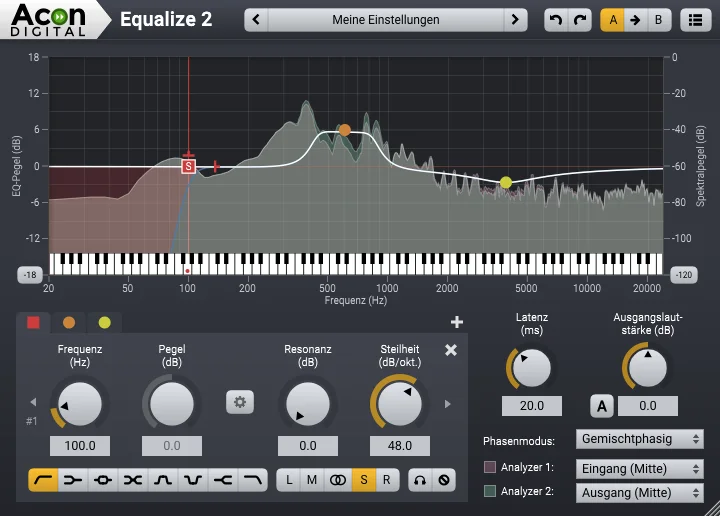Switch to next band using right triangle

click(x=448, y=404)
